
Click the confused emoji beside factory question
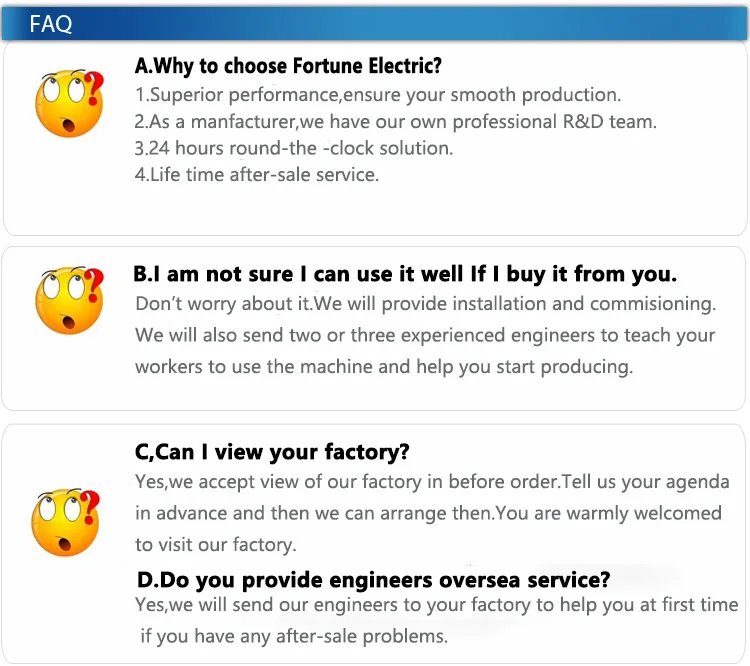tap(69, 521)
